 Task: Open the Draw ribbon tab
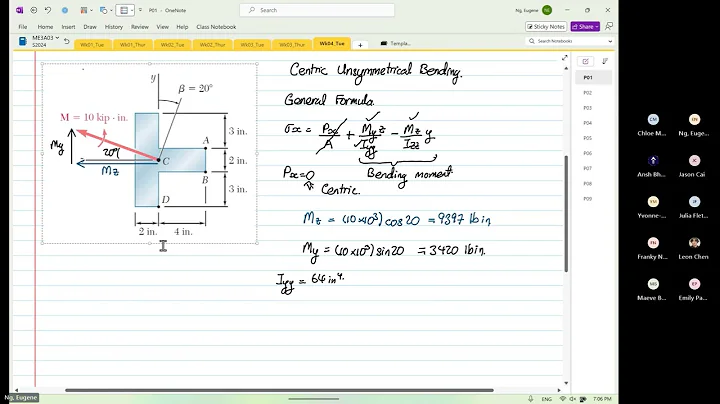pos(90,27)
